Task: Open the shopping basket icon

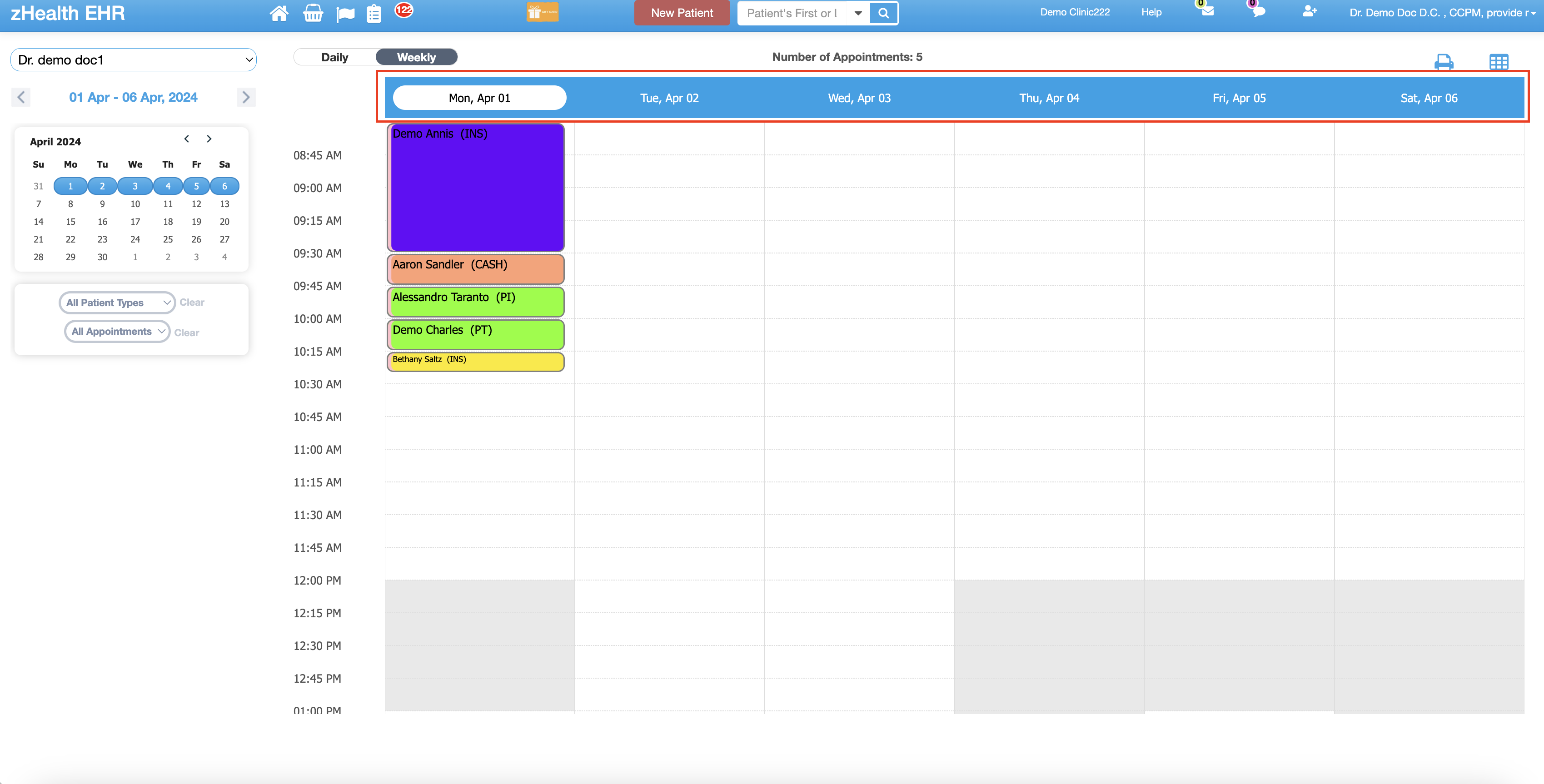Action: pos(314,13)
